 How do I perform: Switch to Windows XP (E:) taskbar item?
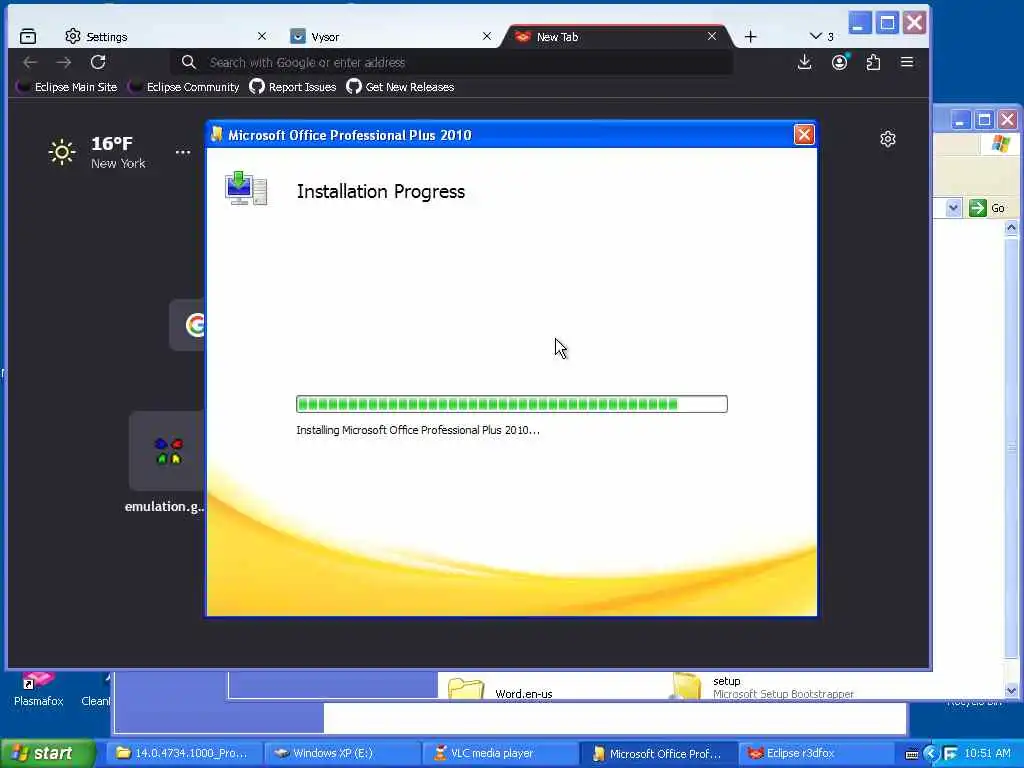click(343, 753)
